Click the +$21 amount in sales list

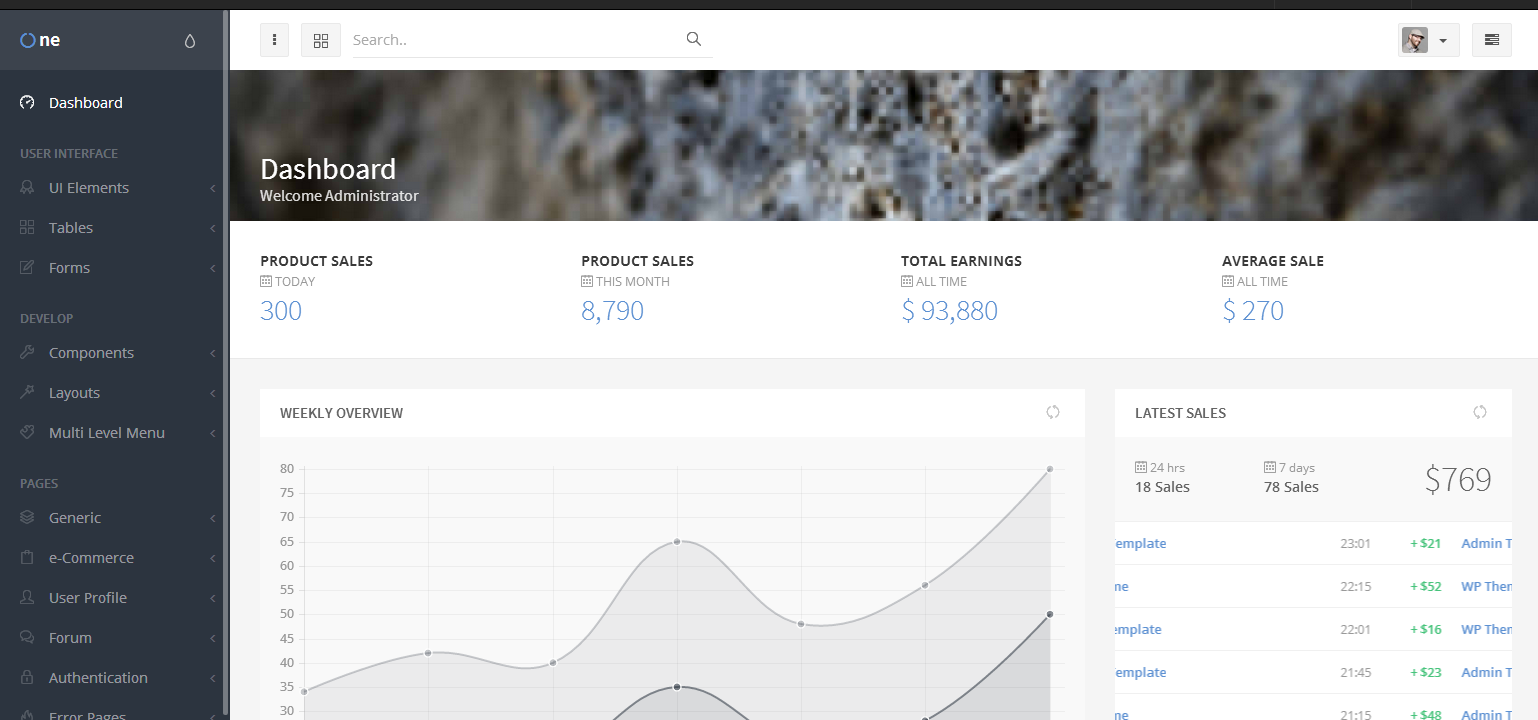coord(1426,544)
